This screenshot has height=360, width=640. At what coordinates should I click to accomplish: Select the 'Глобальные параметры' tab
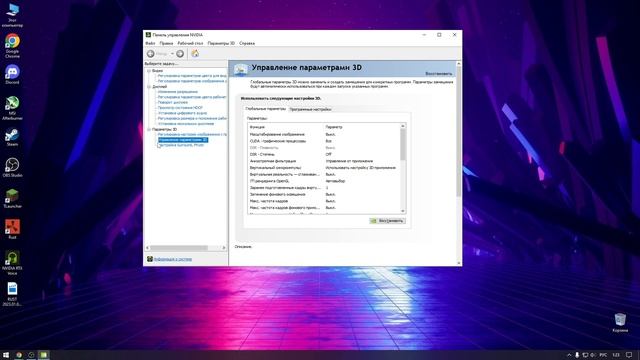[266, 109]
